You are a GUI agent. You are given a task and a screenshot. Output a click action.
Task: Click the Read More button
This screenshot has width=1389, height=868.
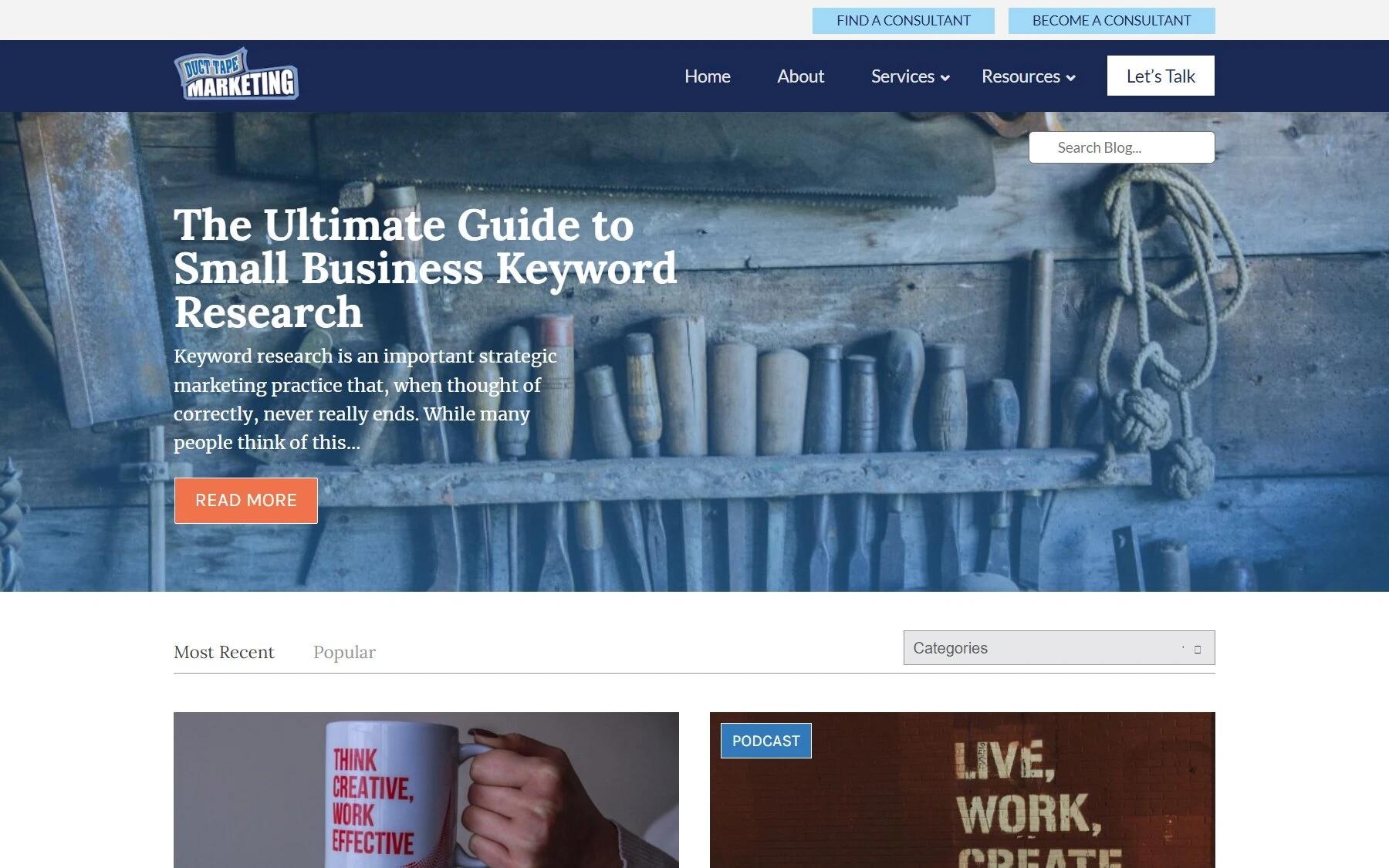[246, 501]
